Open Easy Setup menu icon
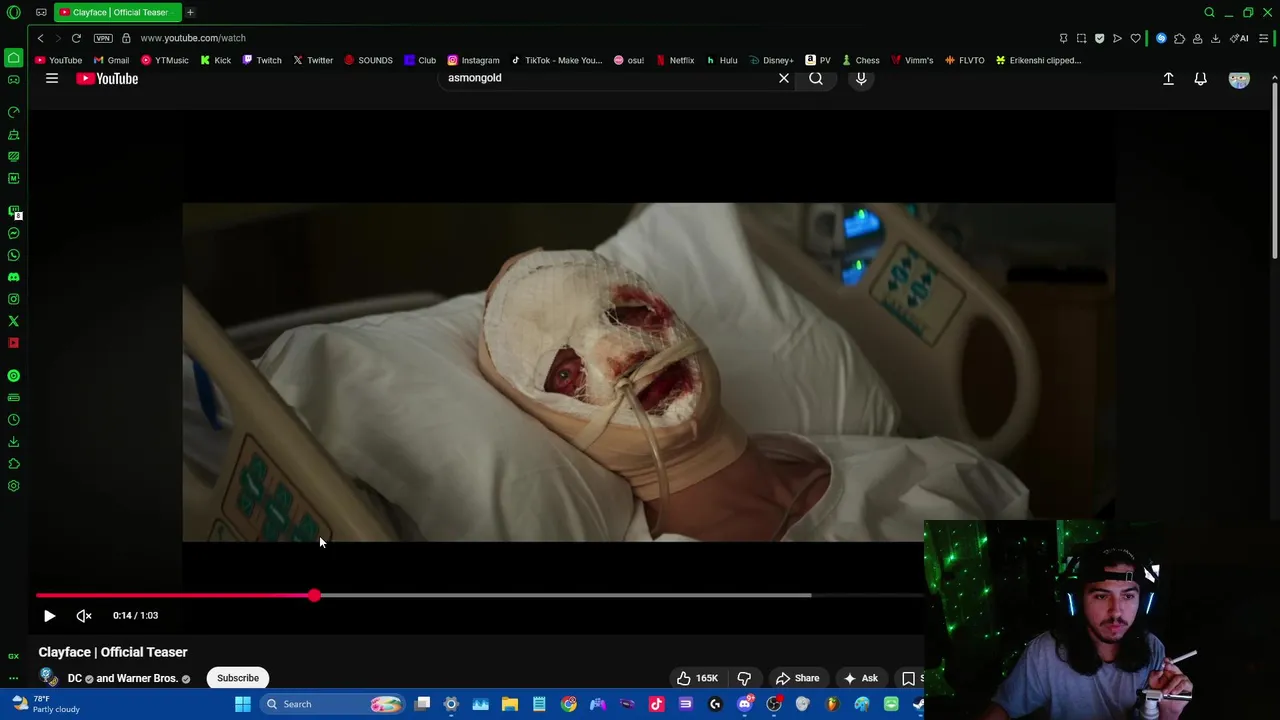 (x=1264, y=38)
